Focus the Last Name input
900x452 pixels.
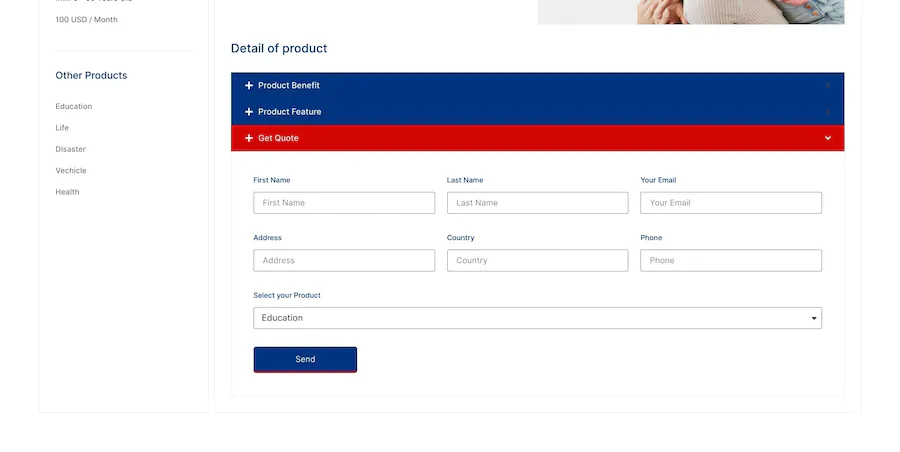click(x=537, y=203)
